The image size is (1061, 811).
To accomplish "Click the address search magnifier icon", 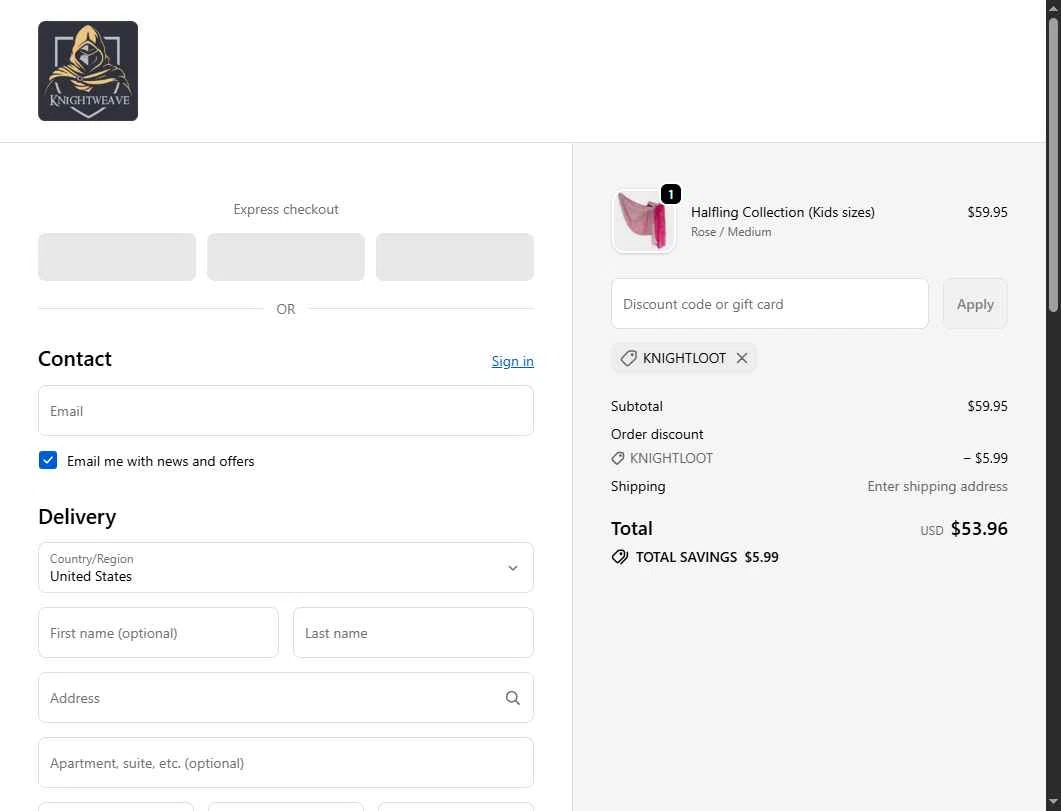I will tap(513, 698).
